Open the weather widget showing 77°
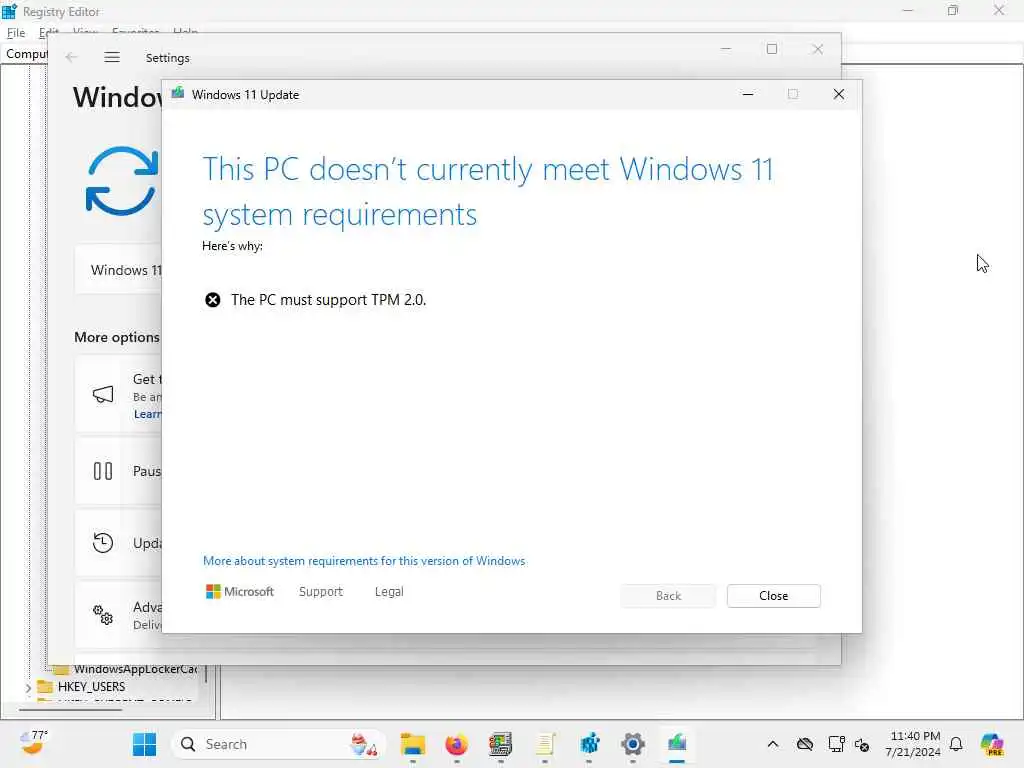The image size is (1024, 768). click(x=33, y=743)
